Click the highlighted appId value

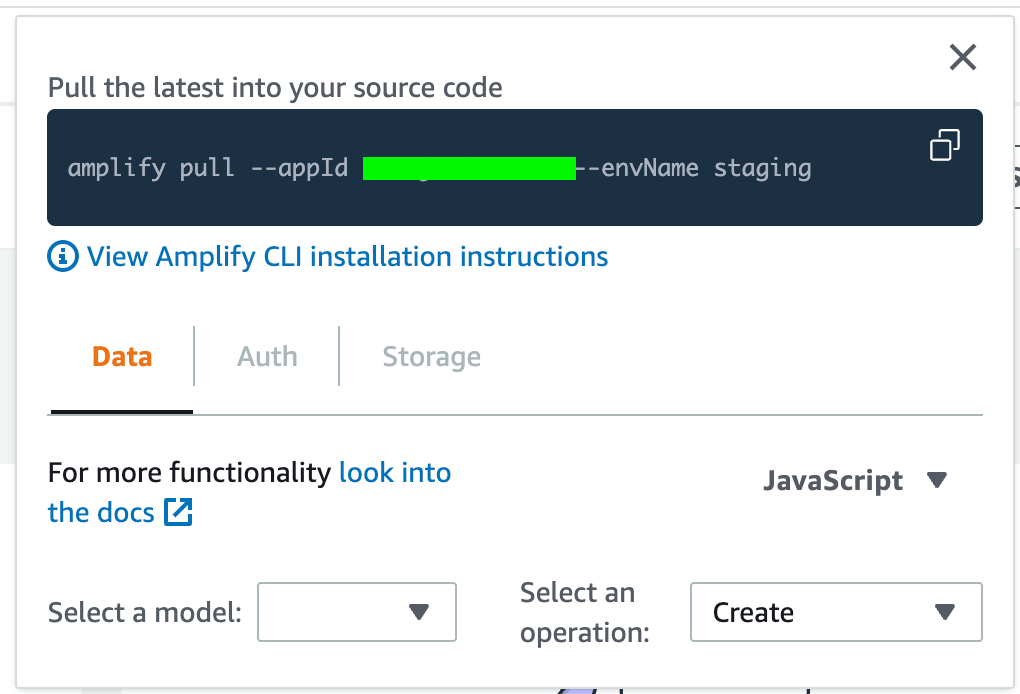click(469, 167)
